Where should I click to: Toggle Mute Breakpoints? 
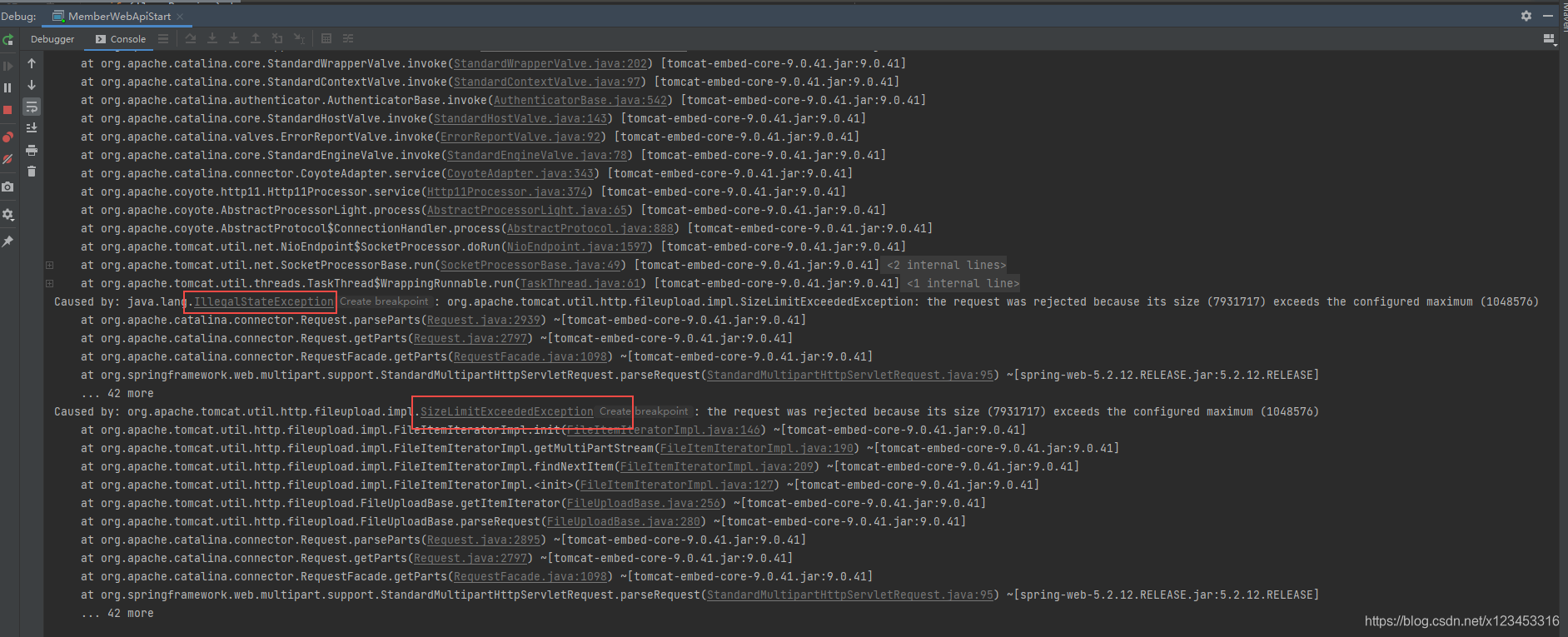click(x=7, y=159)
